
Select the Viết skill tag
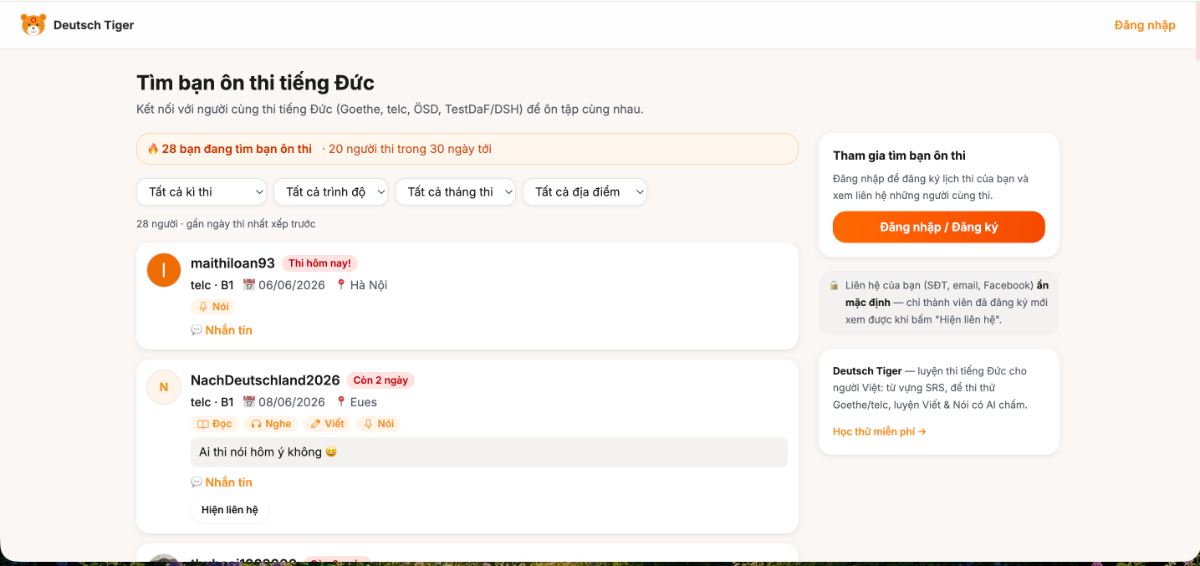pos(327,424)
